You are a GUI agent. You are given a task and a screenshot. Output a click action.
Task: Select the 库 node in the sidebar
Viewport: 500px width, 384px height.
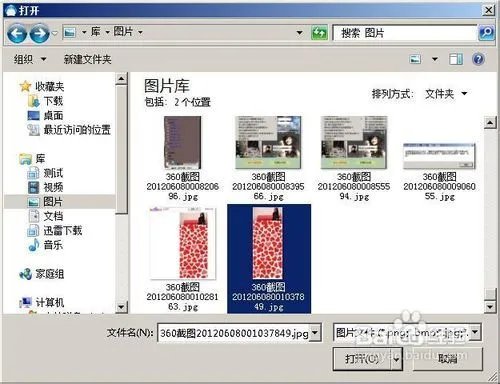[x=33, y=159]
